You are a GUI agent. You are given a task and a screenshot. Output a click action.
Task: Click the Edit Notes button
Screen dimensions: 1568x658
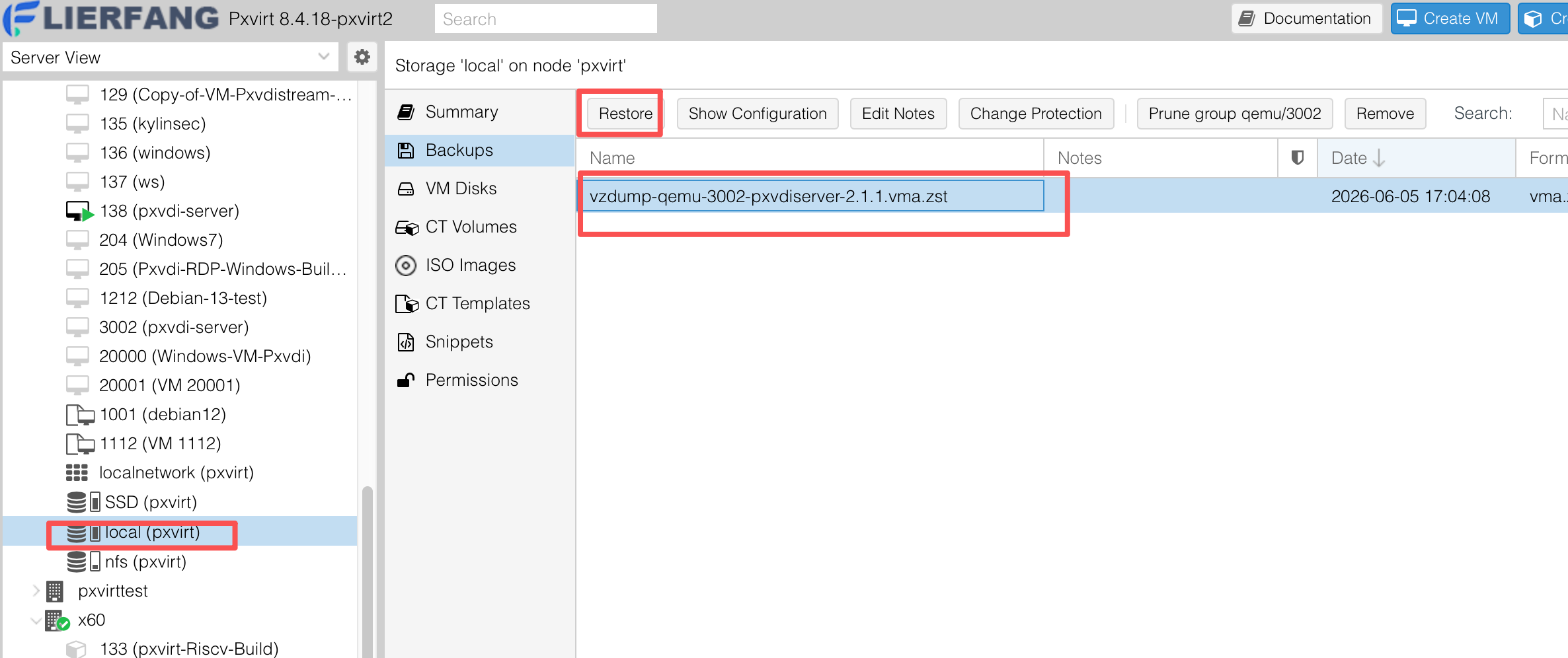(898, 114)
